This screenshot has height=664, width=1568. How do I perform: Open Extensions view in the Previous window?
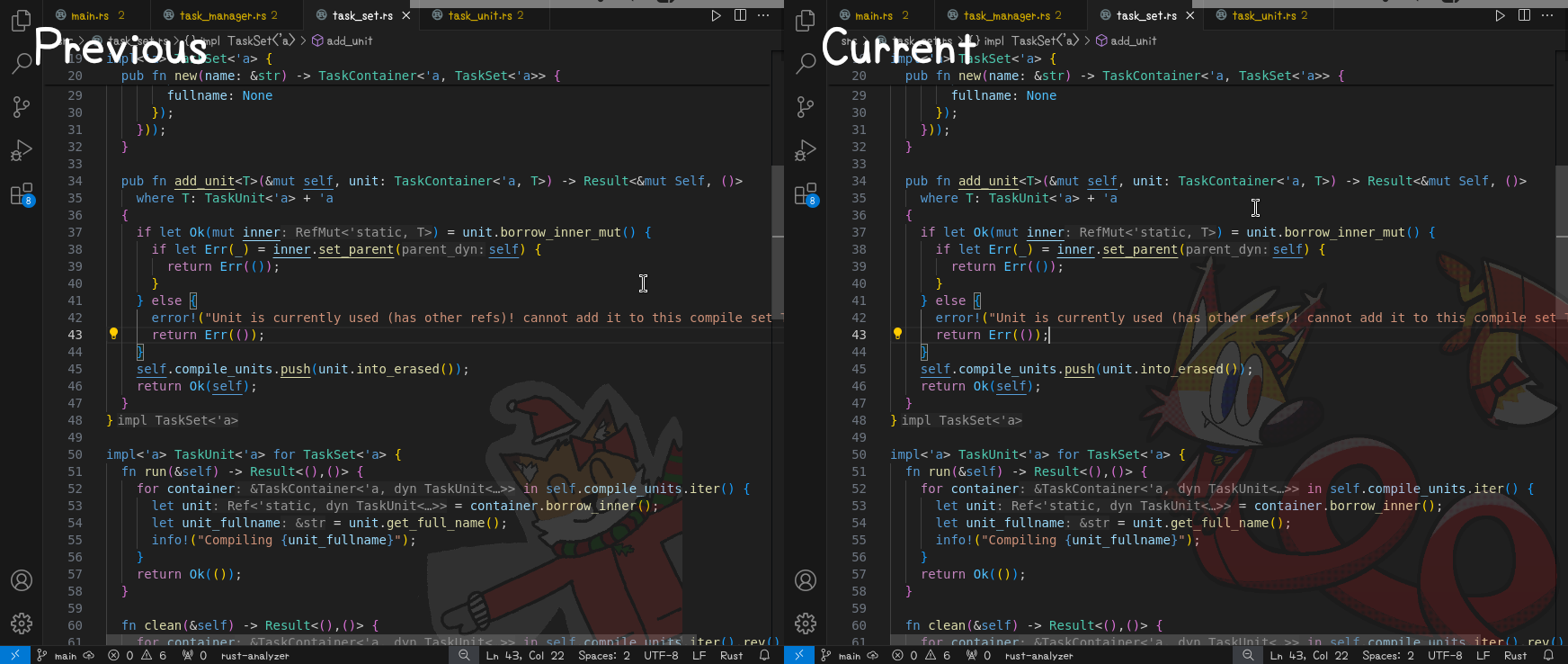click(x=22, y=194)
